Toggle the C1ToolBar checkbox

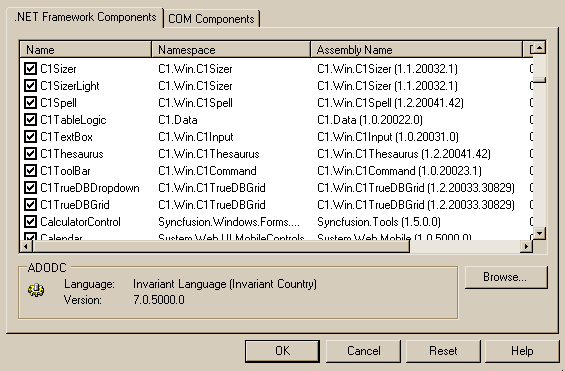pyautogui.click(x=30, y=171)
